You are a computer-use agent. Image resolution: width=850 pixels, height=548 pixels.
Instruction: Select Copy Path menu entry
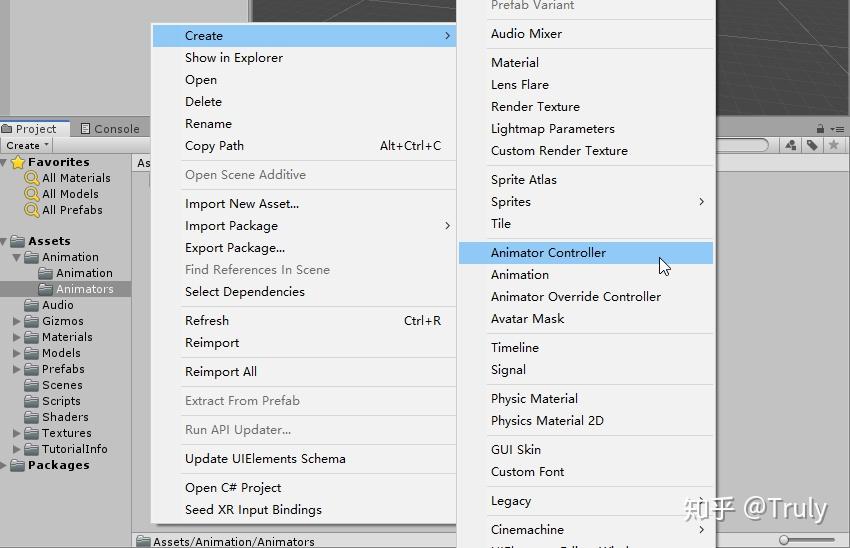pyautogui.click(x=304, y=146)
